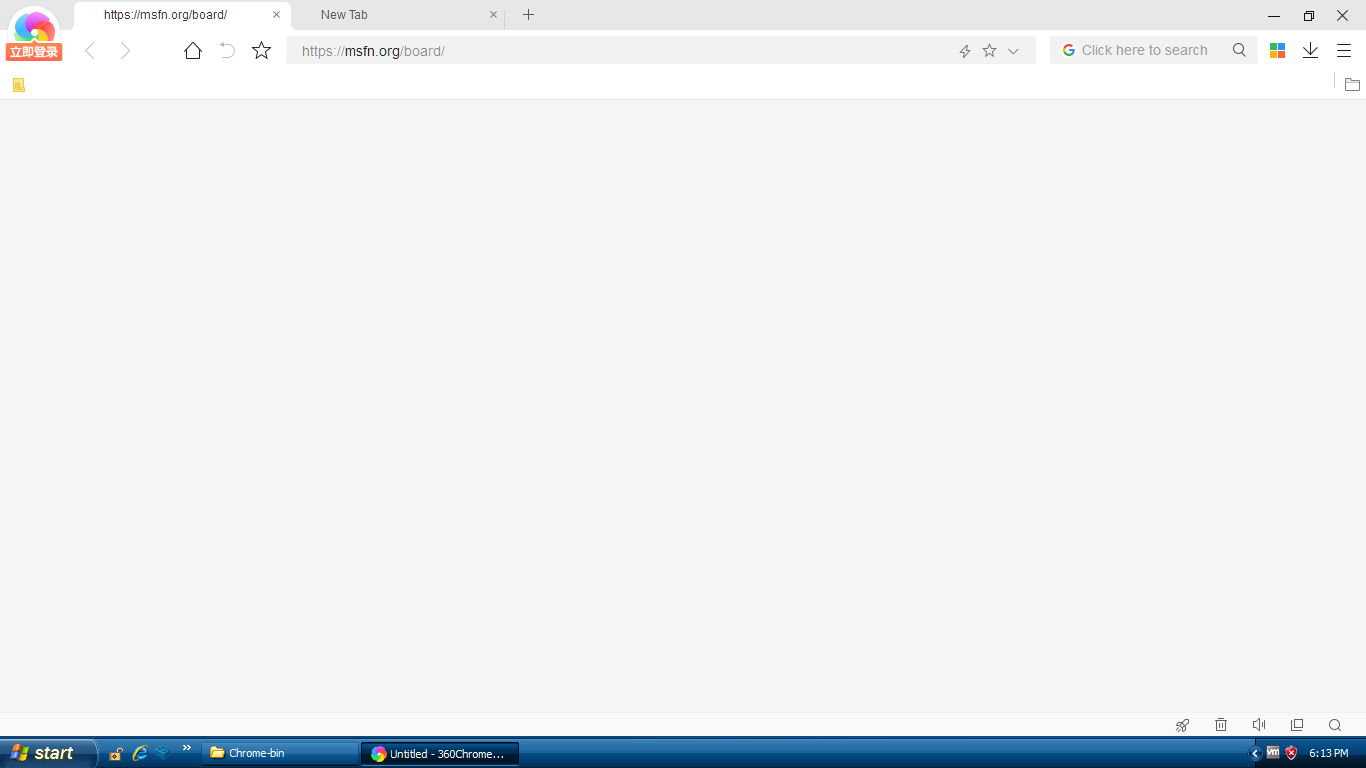This screenshot has height=768, width=1366.
Task: Open the bookmarks folder icon at right
Action: point(1352,85)
